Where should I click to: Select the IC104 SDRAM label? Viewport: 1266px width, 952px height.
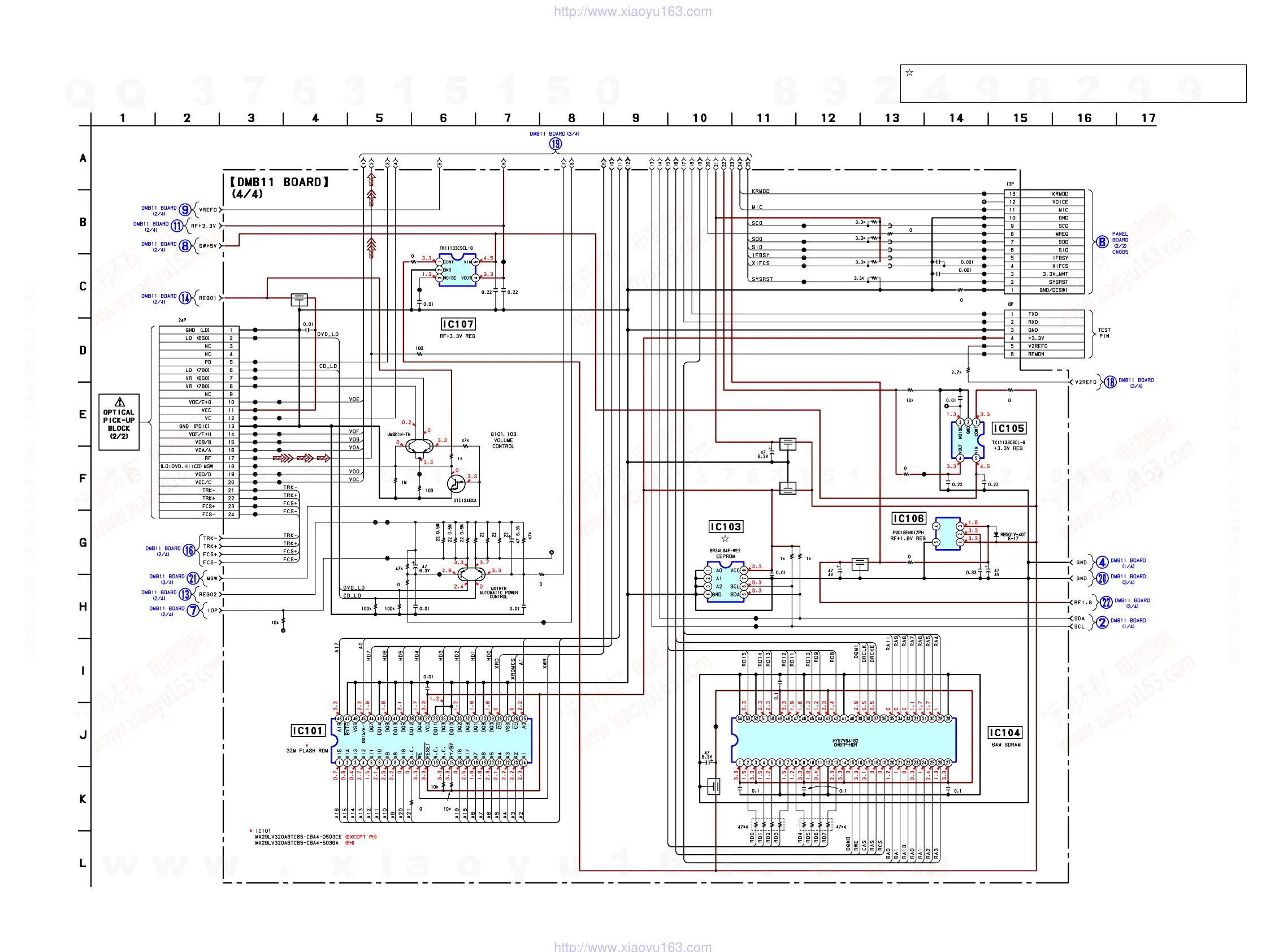[x=1004, y=733]
